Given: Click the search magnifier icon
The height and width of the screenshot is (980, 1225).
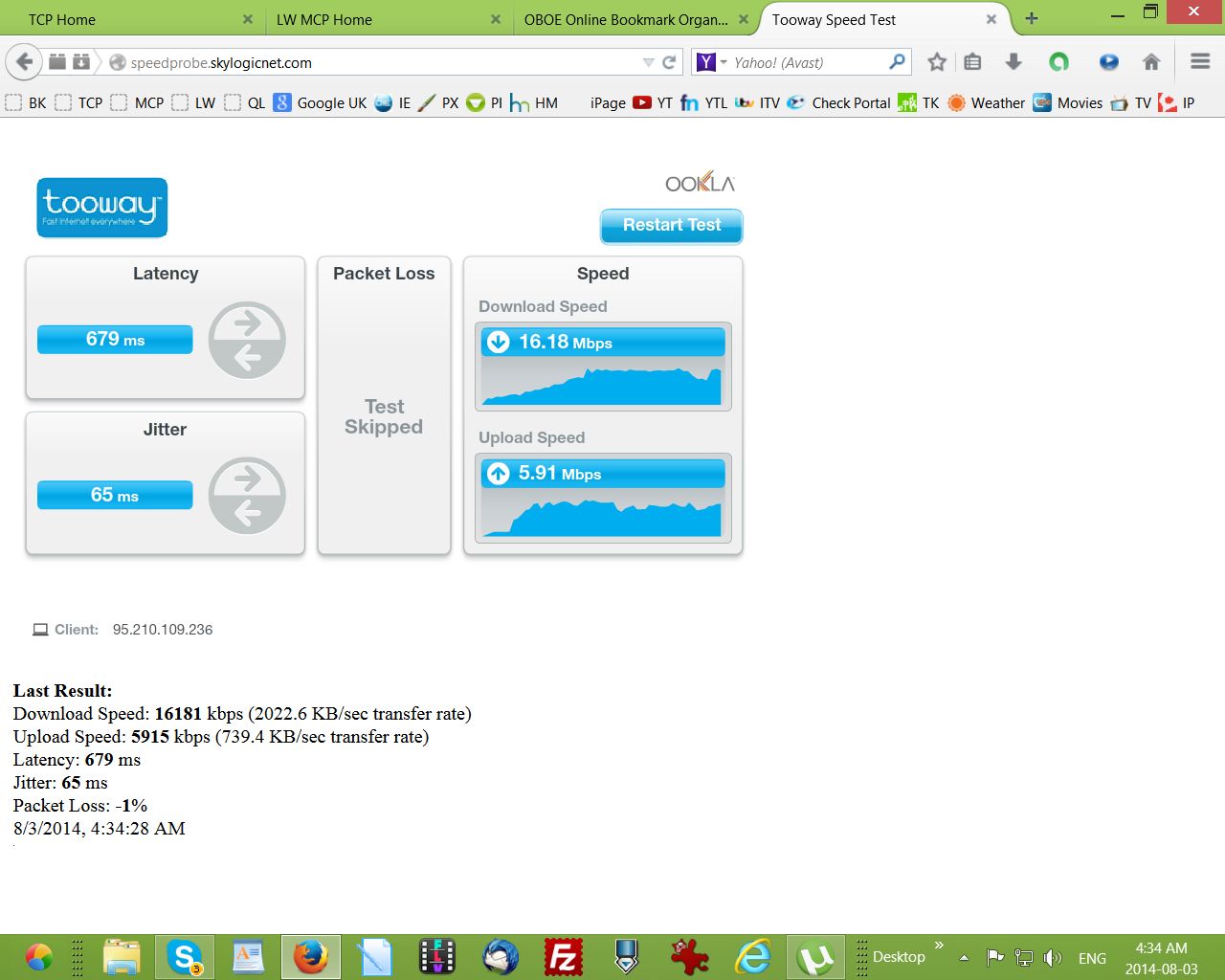Looking at the screenshot, I should [x=897, y=62].
